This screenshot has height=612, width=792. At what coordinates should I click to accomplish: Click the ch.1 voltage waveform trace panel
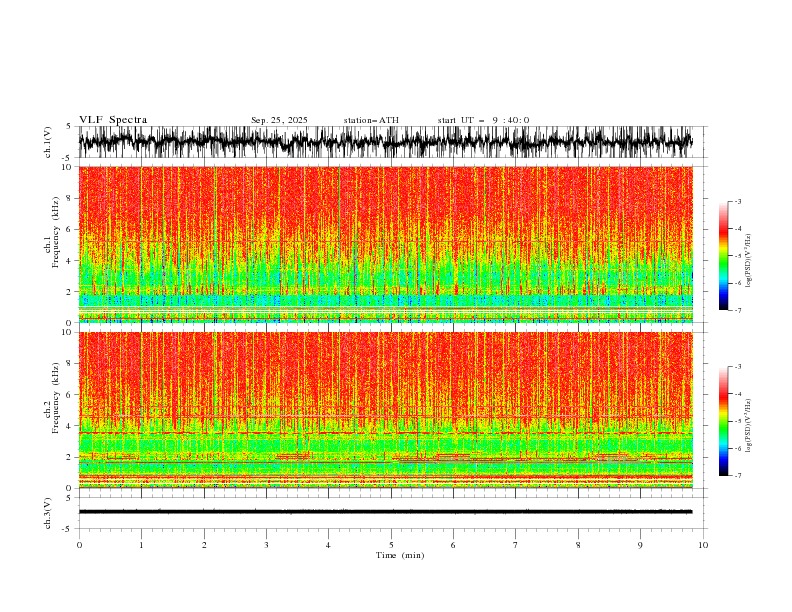[x=386, y=142]
